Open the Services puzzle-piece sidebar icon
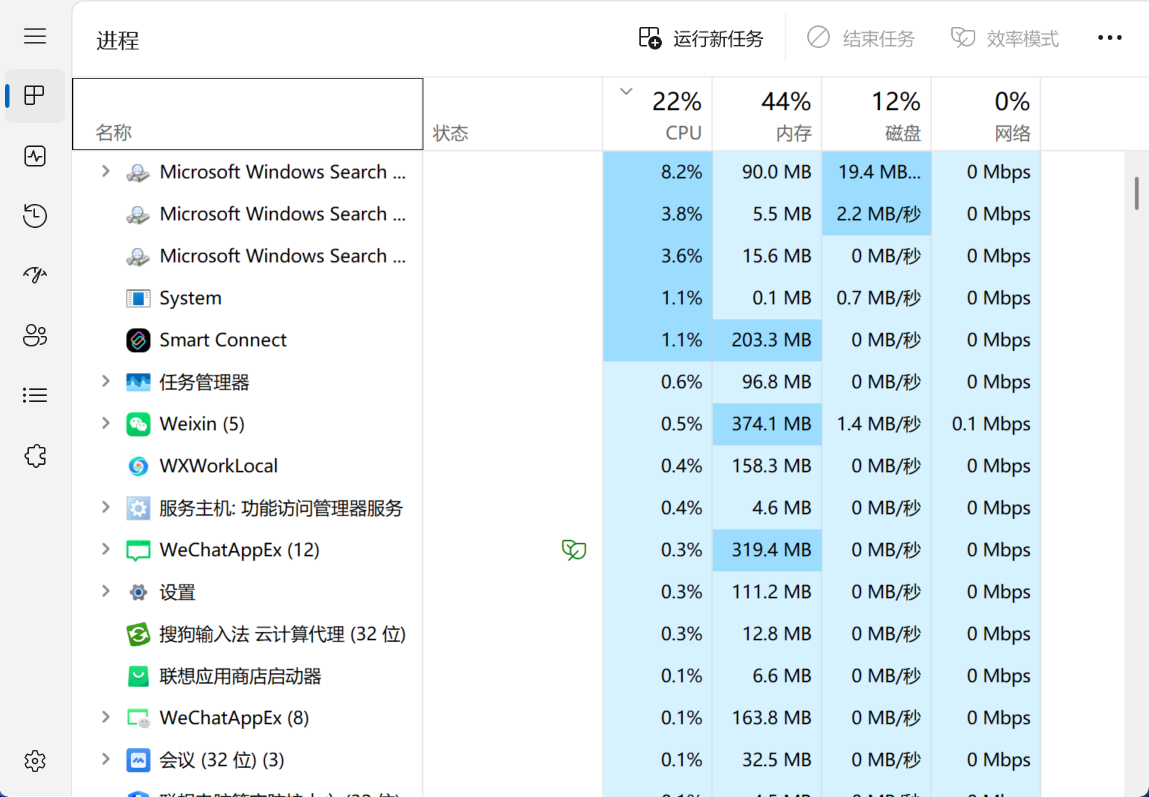The height and width of the screenshot is (797, 1149). point(34,456)
